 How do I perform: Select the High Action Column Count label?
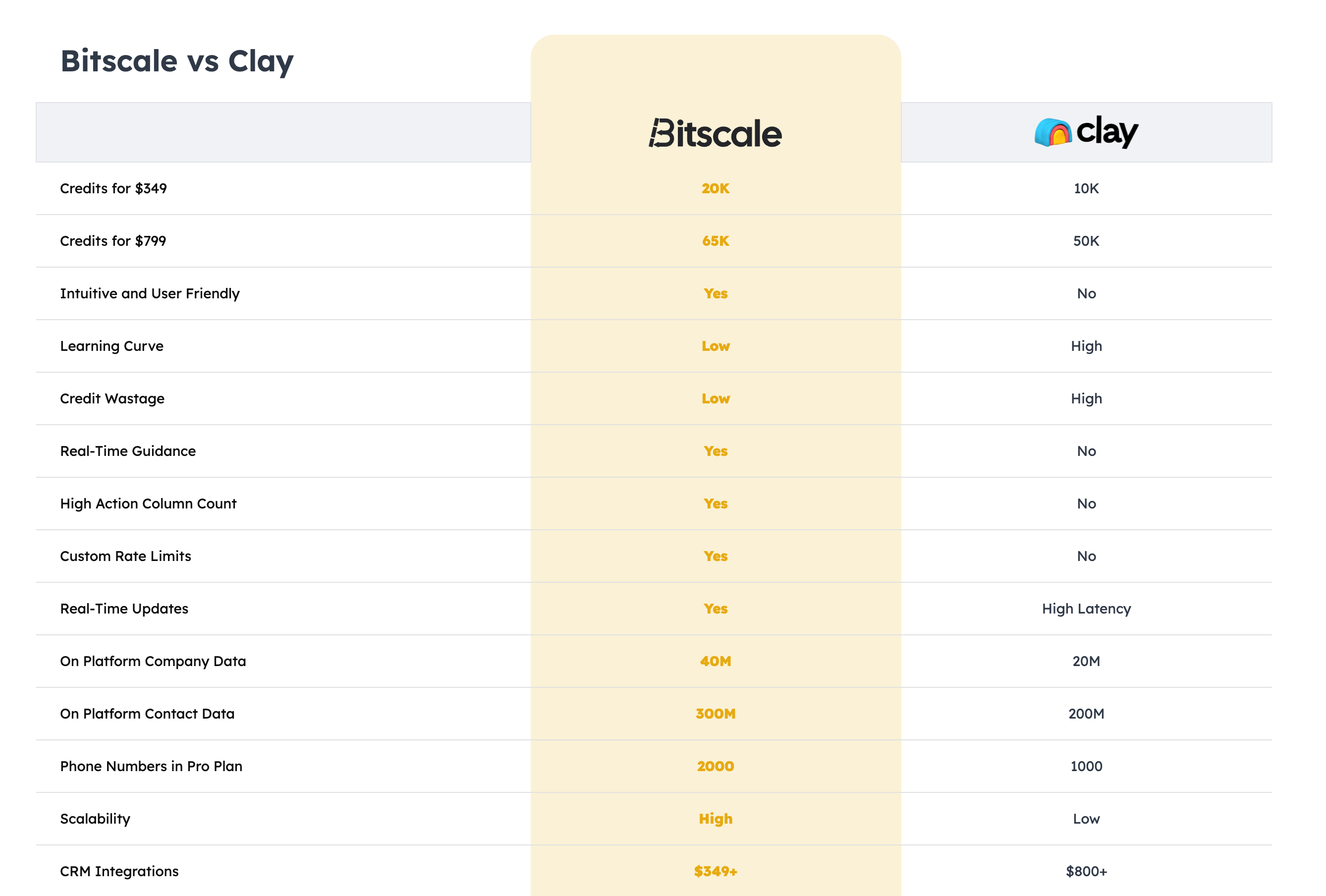148,504
